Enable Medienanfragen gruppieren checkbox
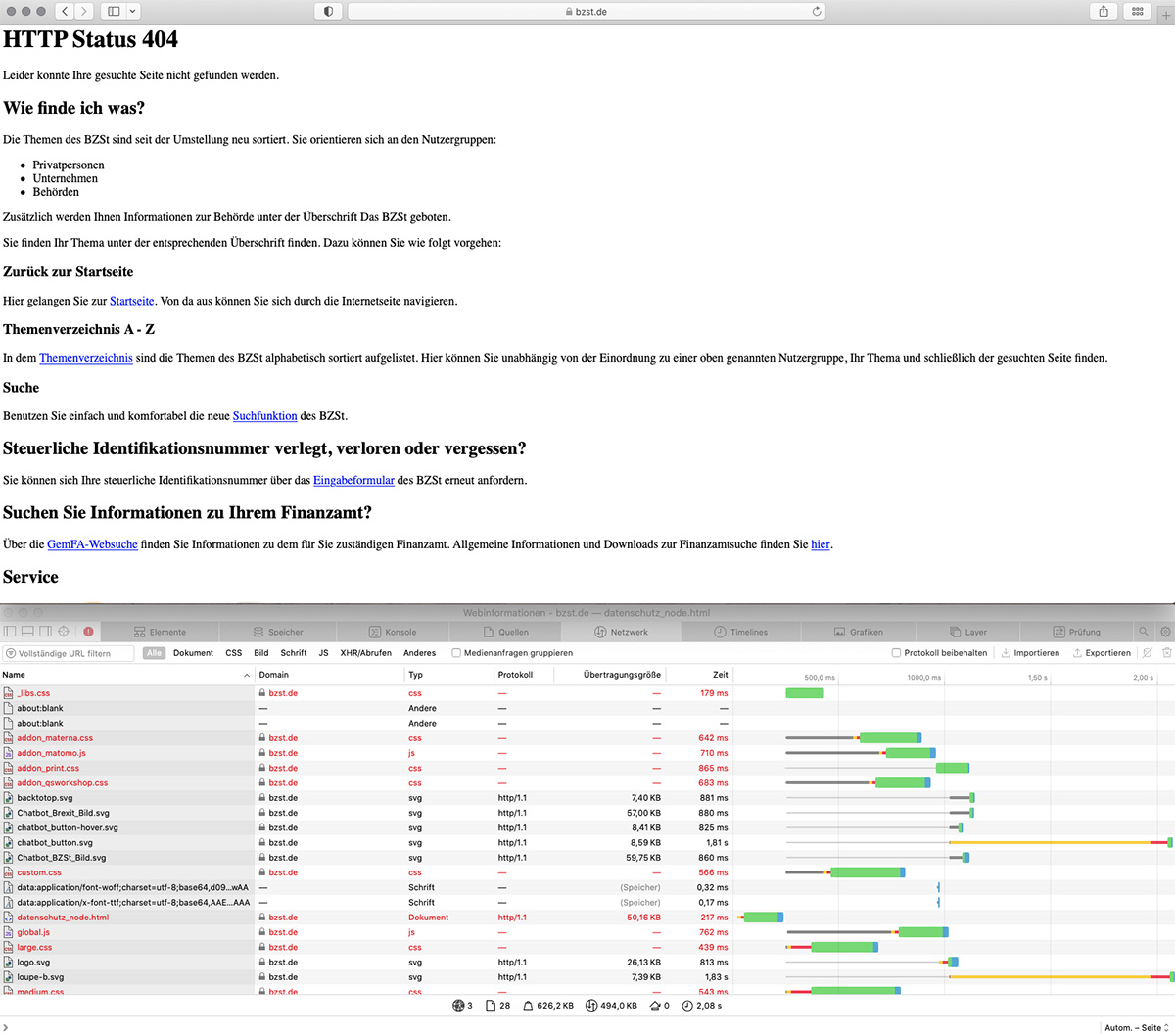This screenshot has width=1175, height=1036. coord(456,653)
